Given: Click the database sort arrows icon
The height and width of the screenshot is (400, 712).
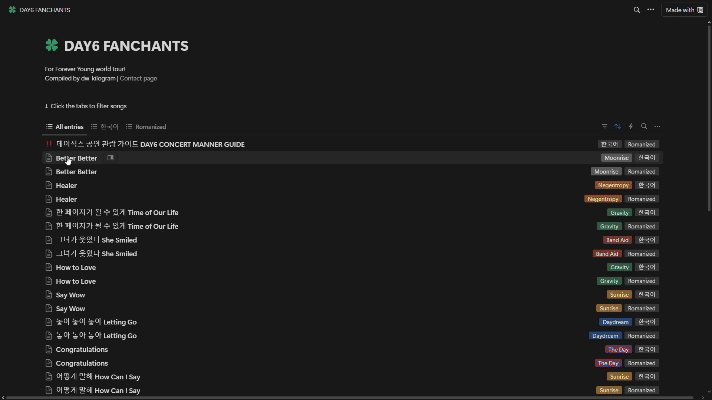Looking at the screenshot, I should [617, 127].
